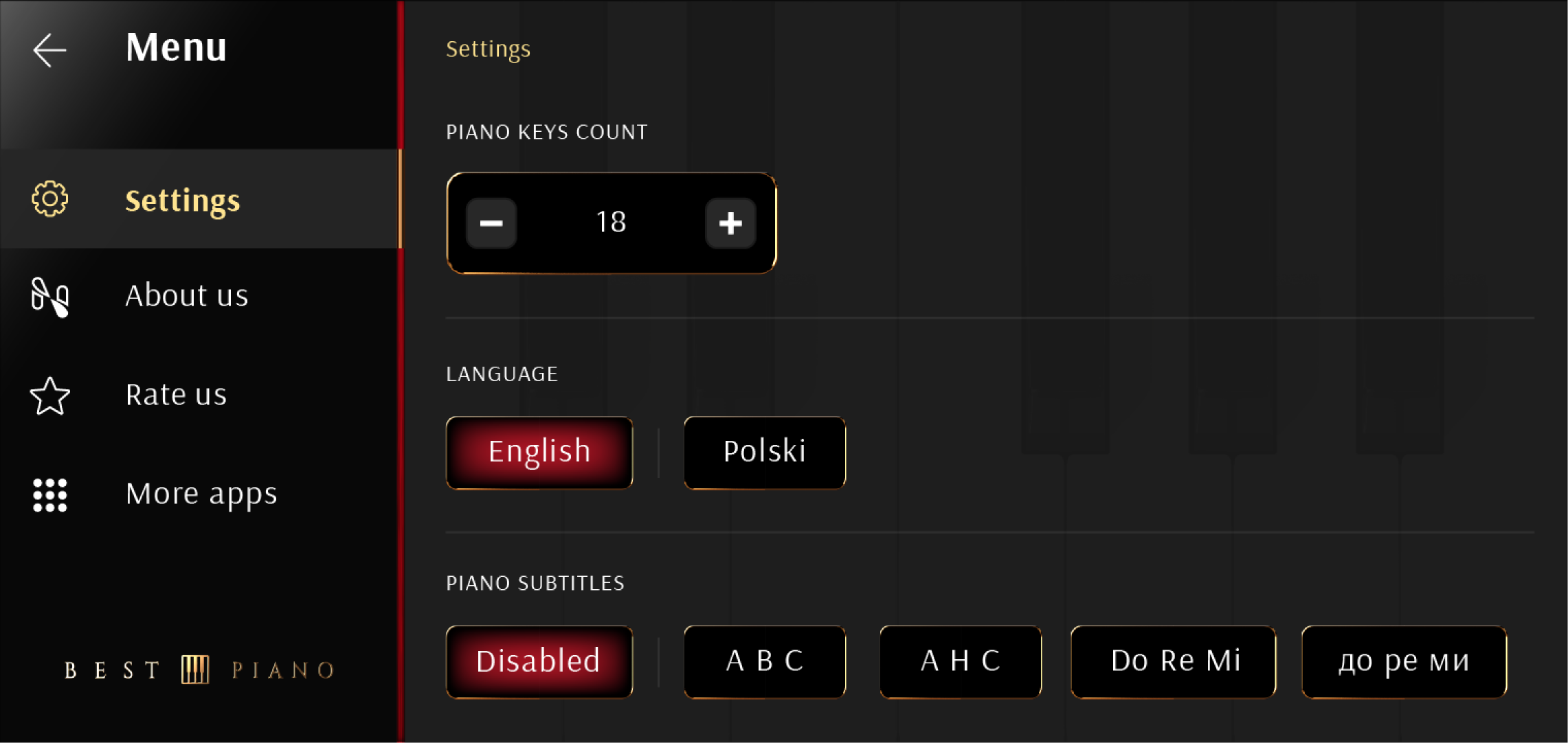
Task: Open the More apps menu entry
Action: click(x=200, y=495)
